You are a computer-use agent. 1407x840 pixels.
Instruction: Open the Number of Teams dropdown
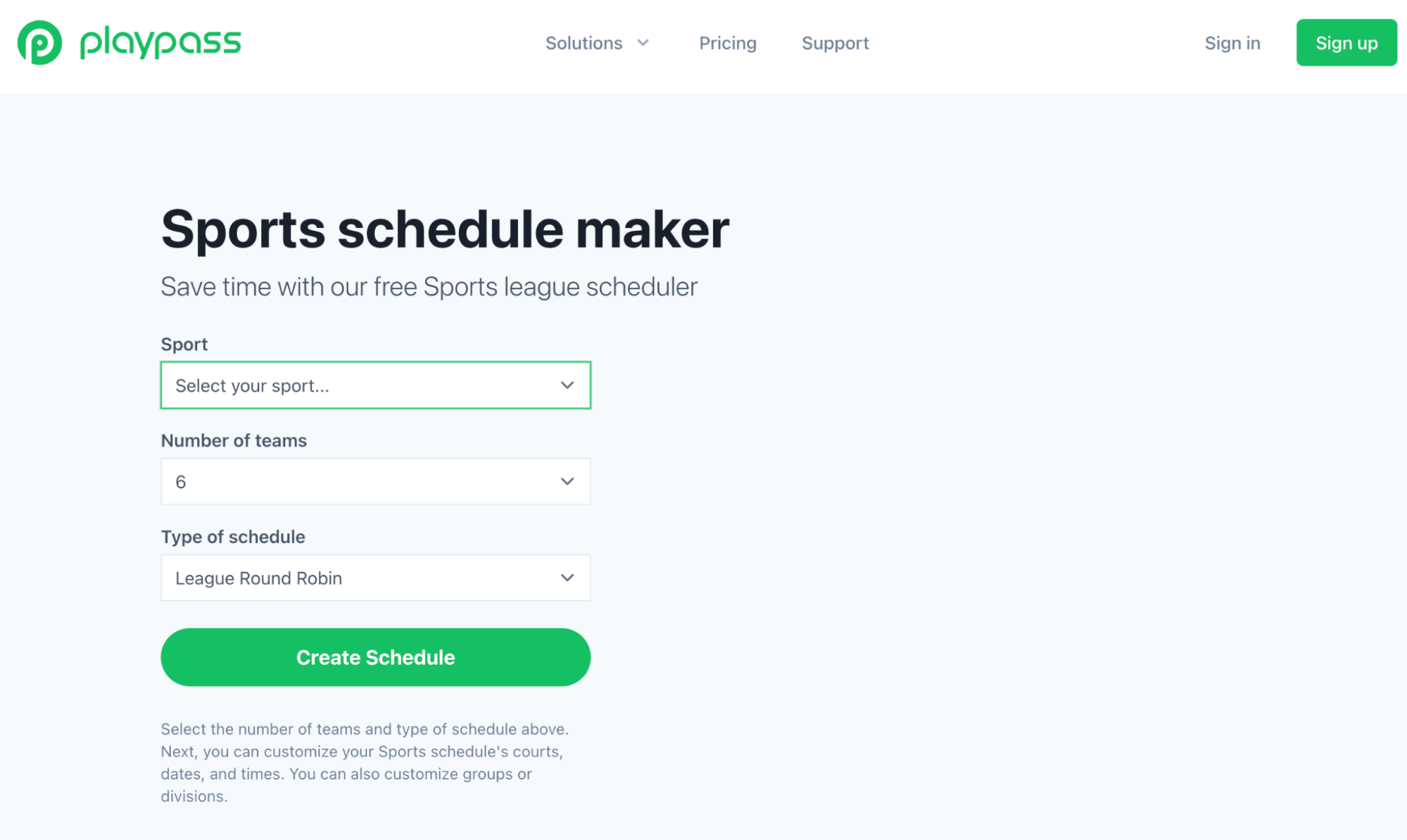coord(375,481)
